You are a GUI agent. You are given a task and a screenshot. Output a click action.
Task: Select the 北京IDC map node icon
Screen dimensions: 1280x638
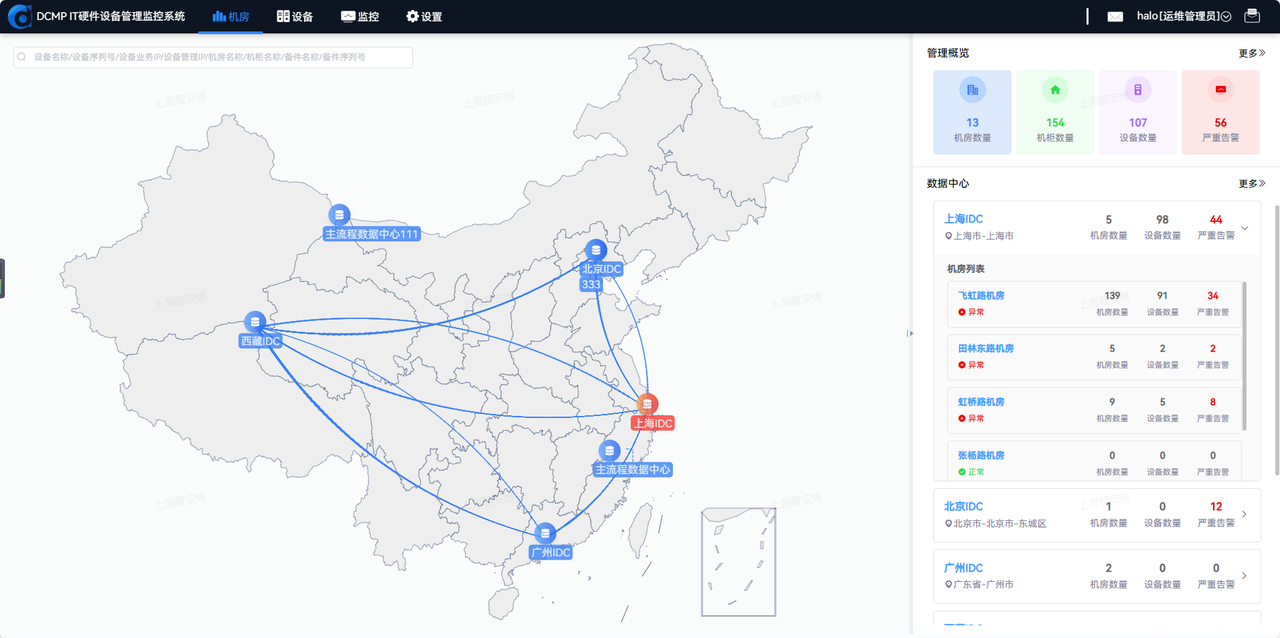(x=596, y=250)
